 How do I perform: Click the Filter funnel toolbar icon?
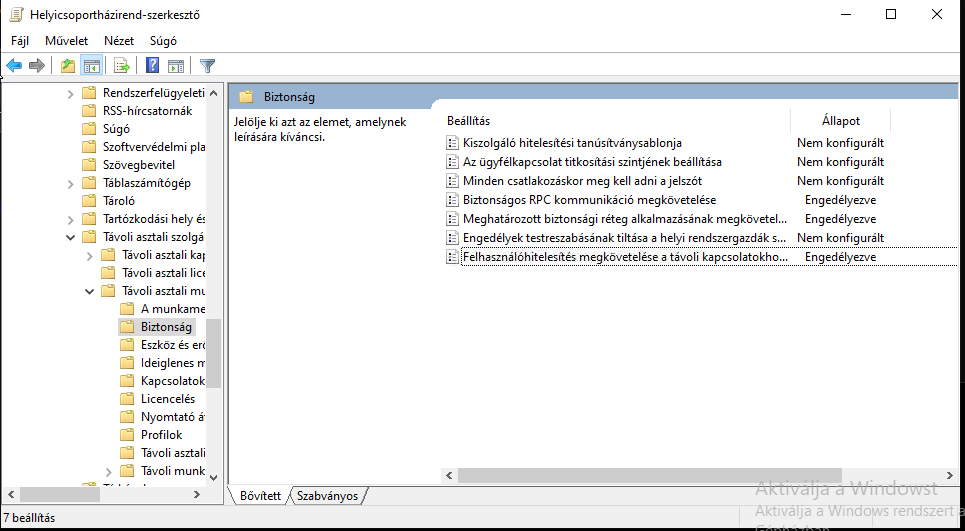point(207,66)
